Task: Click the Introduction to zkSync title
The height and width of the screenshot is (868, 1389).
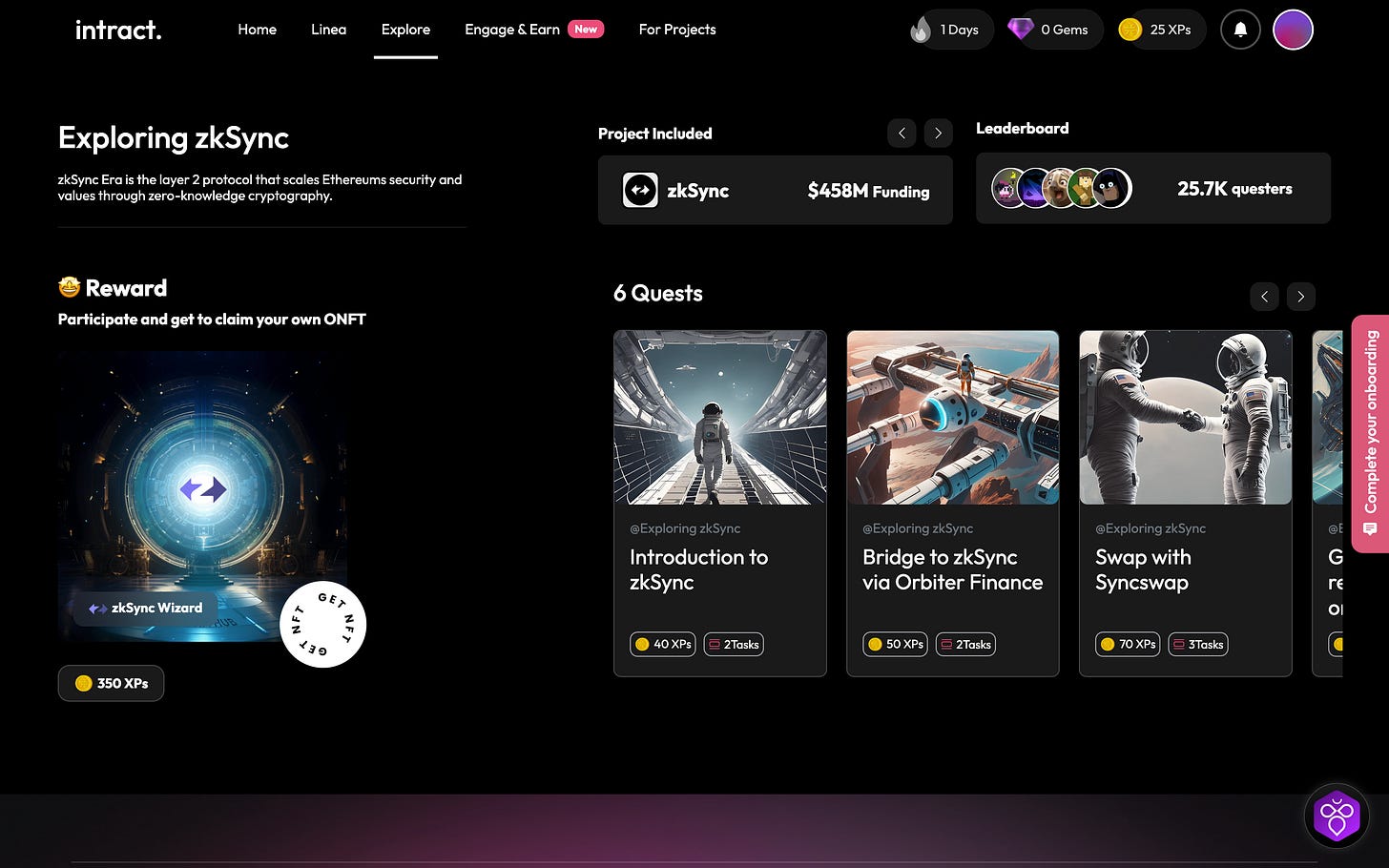Action: point(698,569)
